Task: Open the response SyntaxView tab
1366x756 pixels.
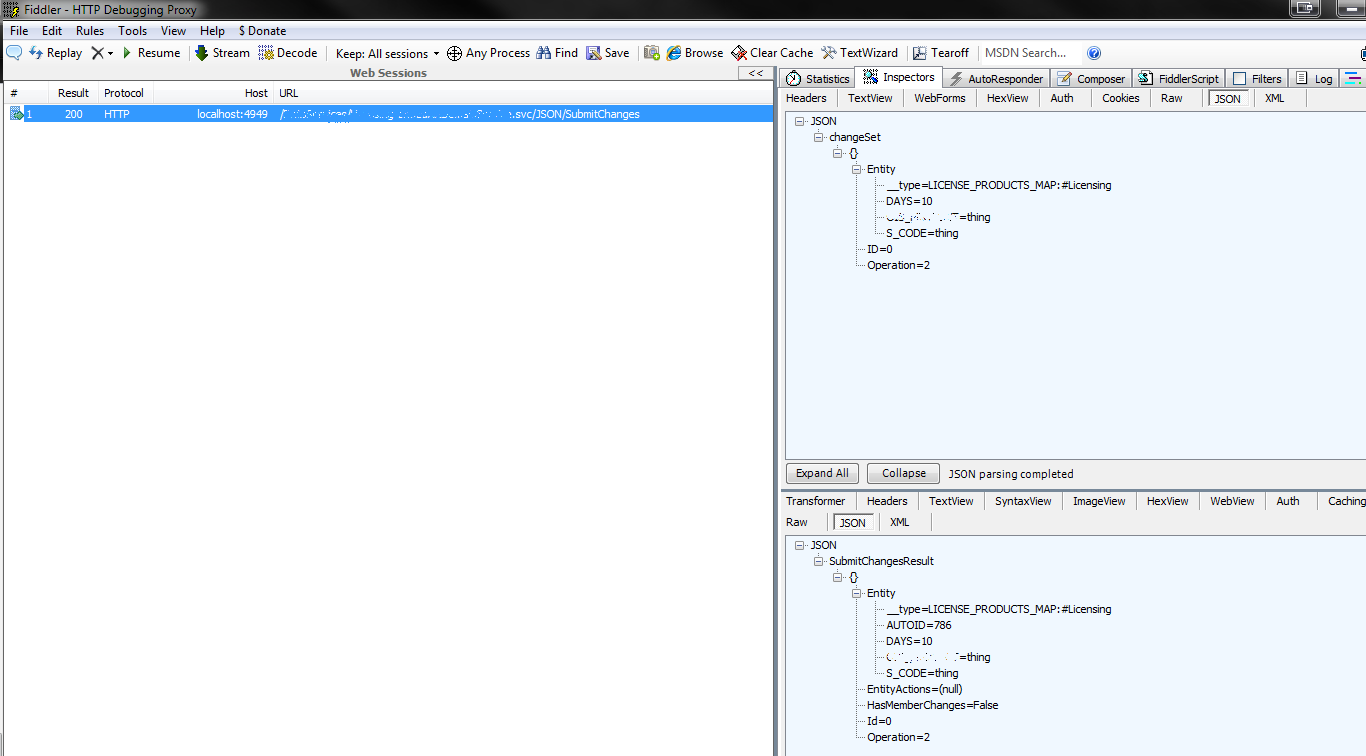Action: point(1023,501)
